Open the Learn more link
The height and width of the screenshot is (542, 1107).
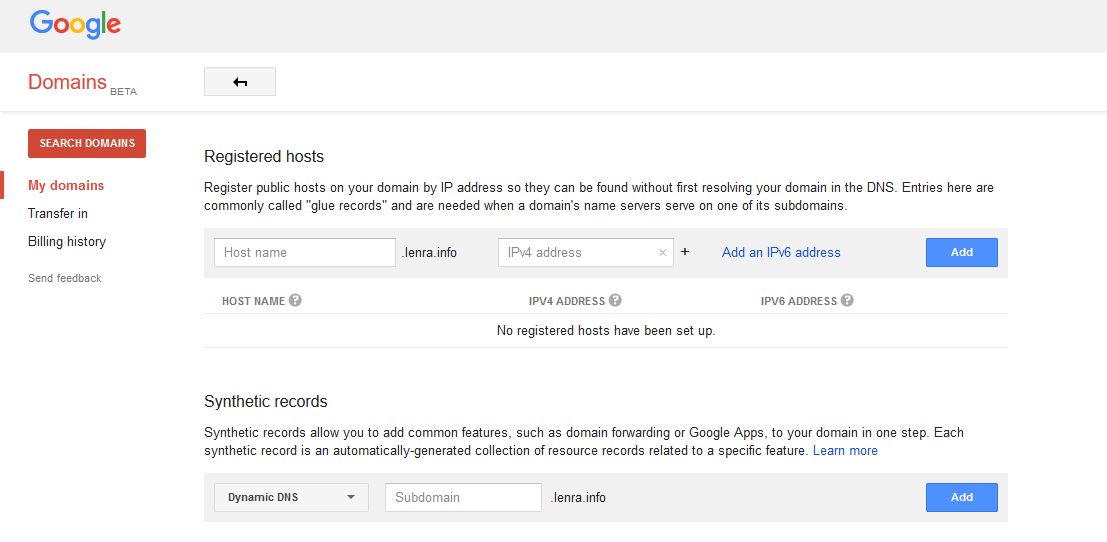pyautogui.click(x=845, y=451)
